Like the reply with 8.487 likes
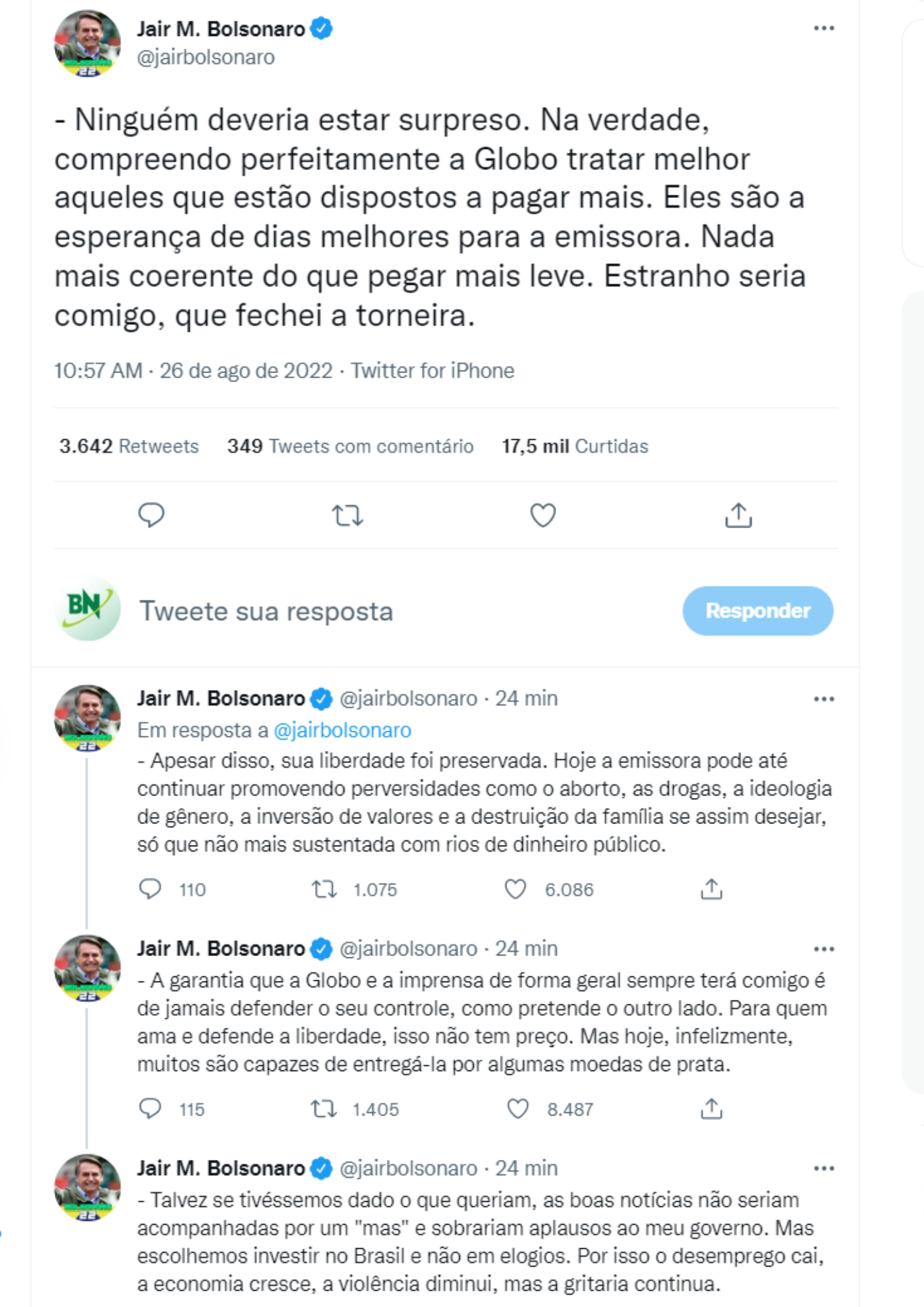The height and width of the screenshot is (1307, 924). [x=518, y=1109]
